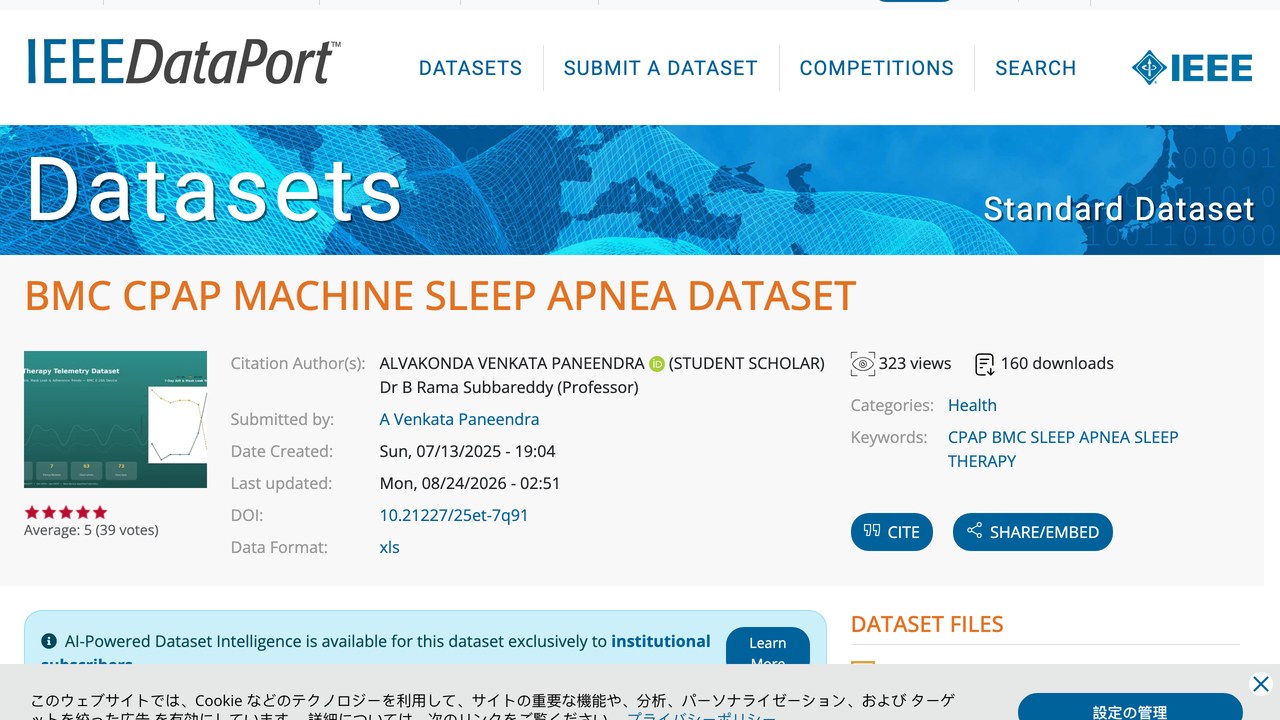Click the author name ALVAKONDA VENKATA PANEENDRA
This screenshot has width=1280, height=720.
click(512, 364)
